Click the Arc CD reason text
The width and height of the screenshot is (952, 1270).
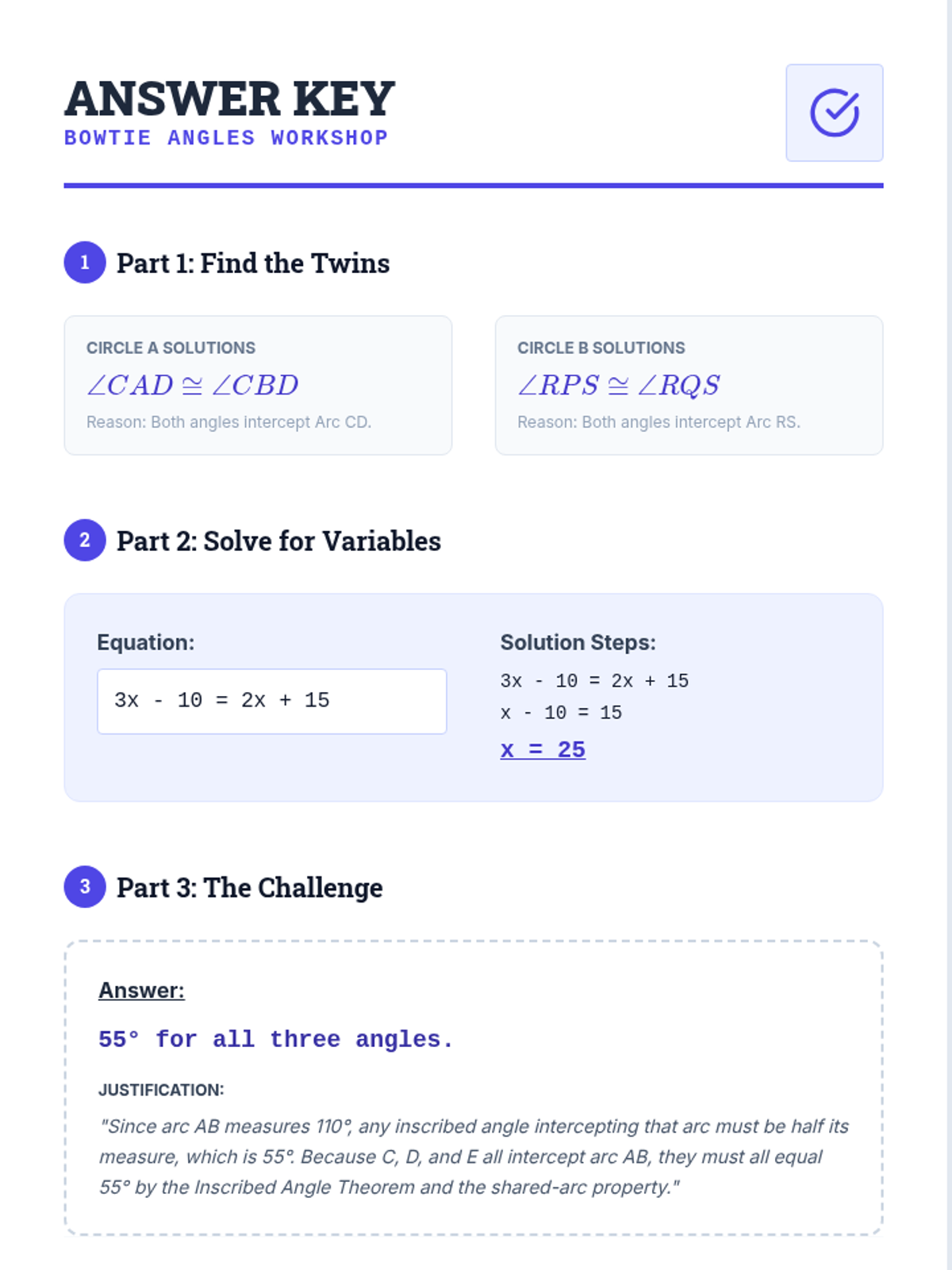pyautogui.click(x=228, y=422)
